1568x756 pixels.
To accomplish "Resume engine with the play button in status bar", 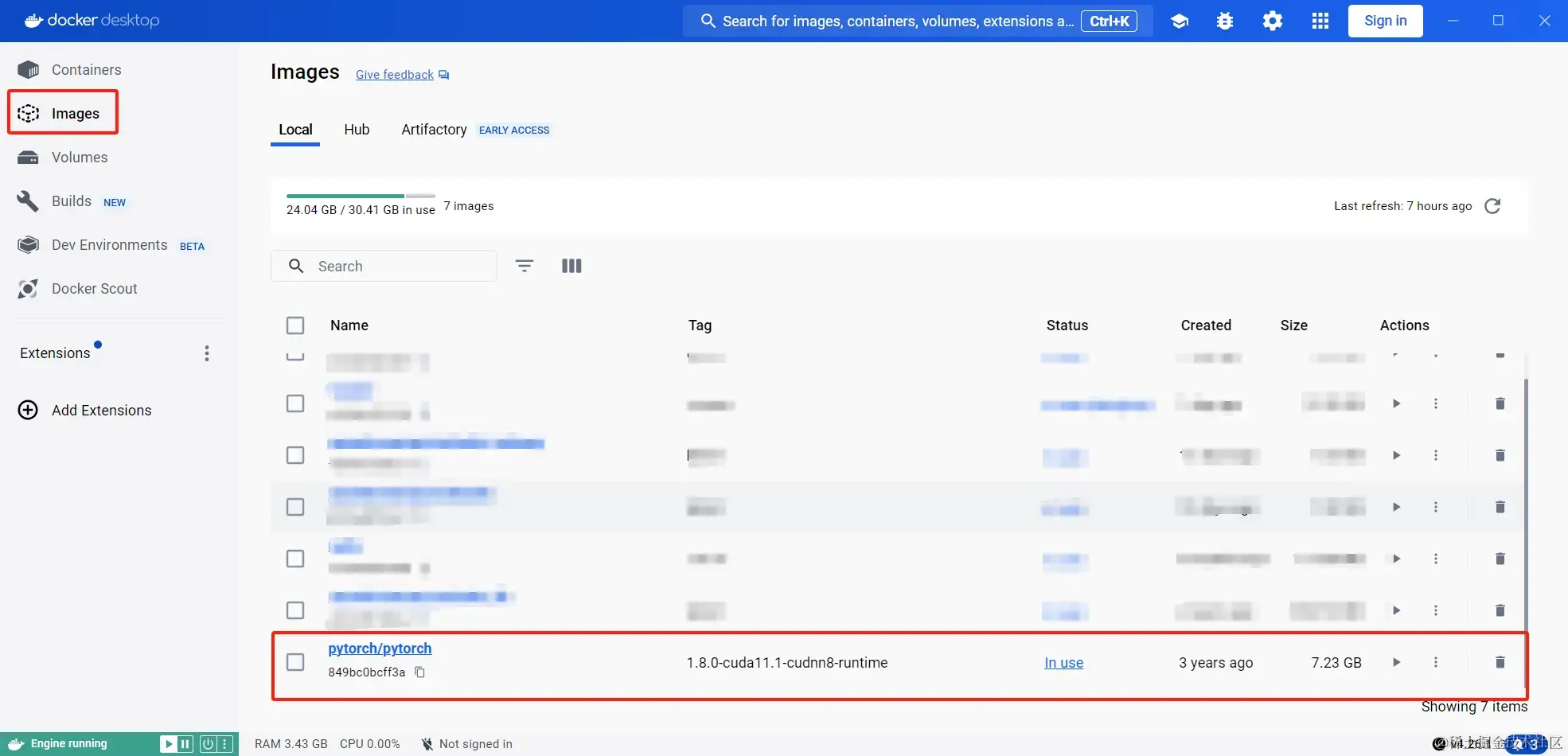I will tap(169, 744).
